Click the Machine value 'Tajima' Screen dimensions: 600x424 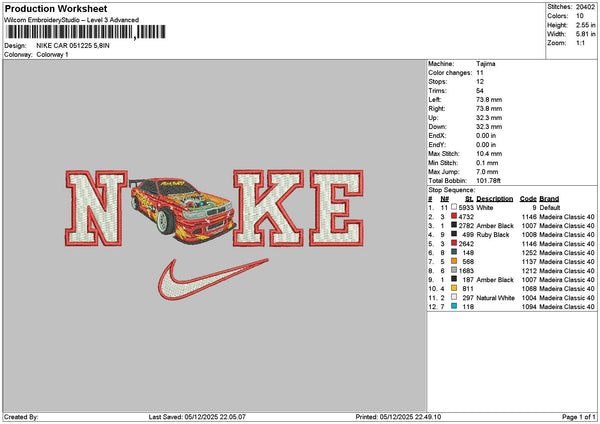486,64
